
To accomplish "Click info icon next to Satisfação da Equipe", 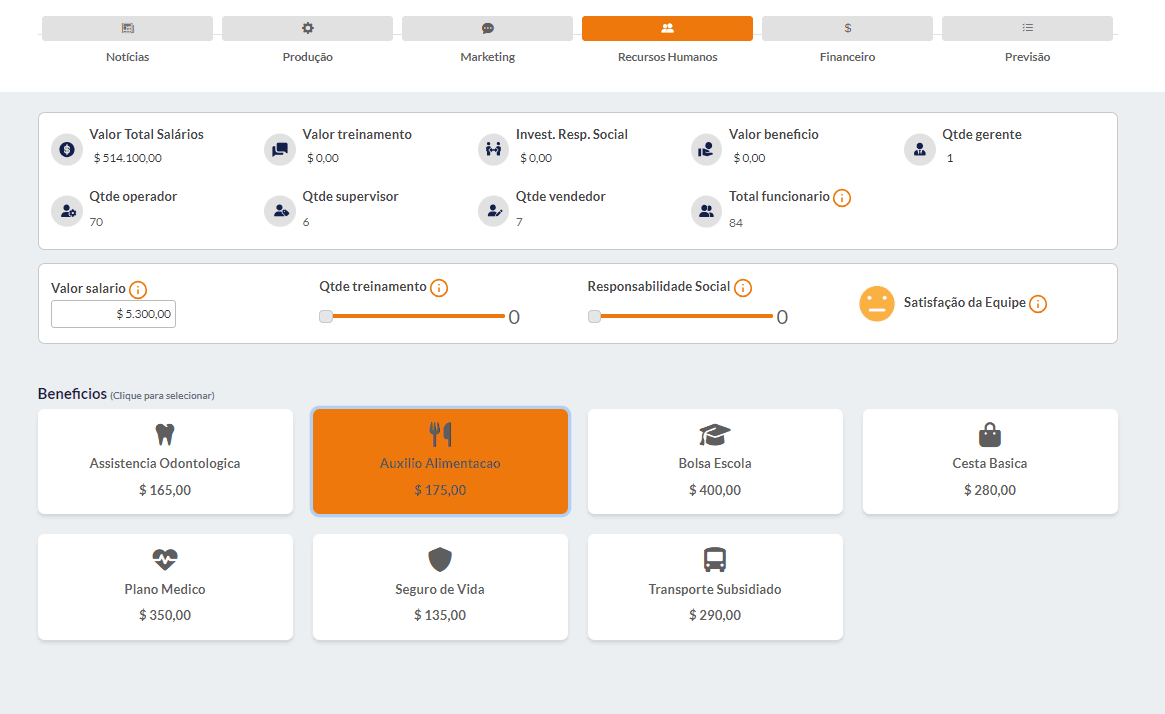I will click(1038, 304).
